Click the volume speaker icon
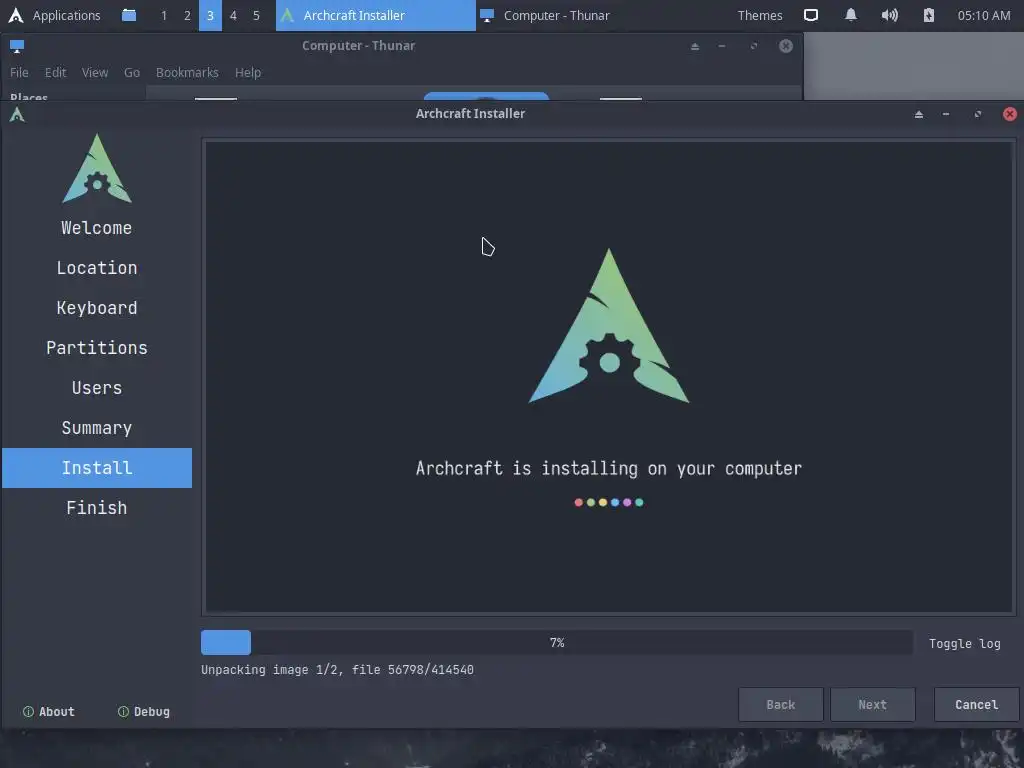 pyautogui.click(x=889, y=15)
